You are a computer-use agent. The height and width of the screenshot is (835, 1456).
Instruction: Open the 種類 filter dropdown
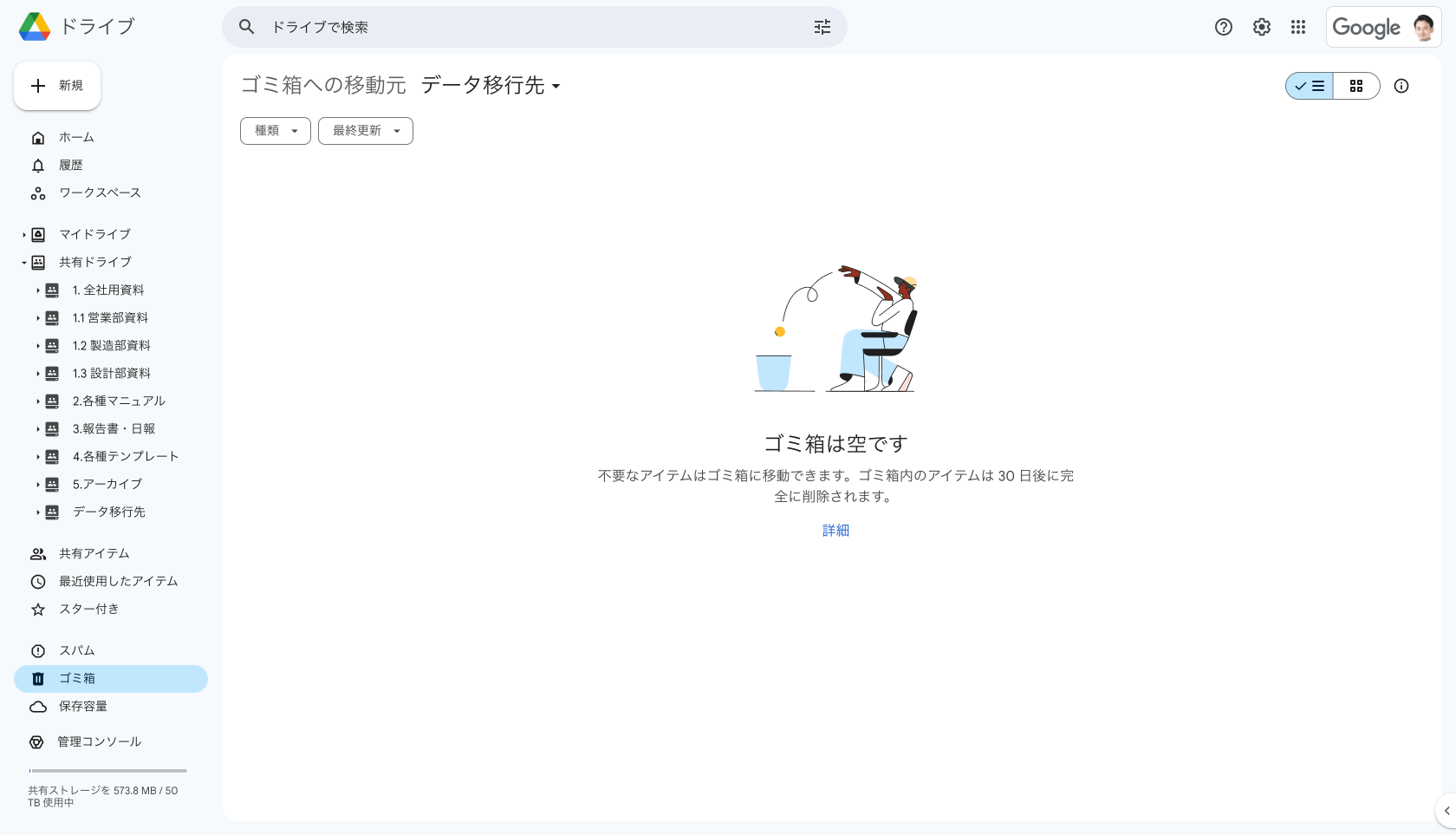click(x=275, y=131)
